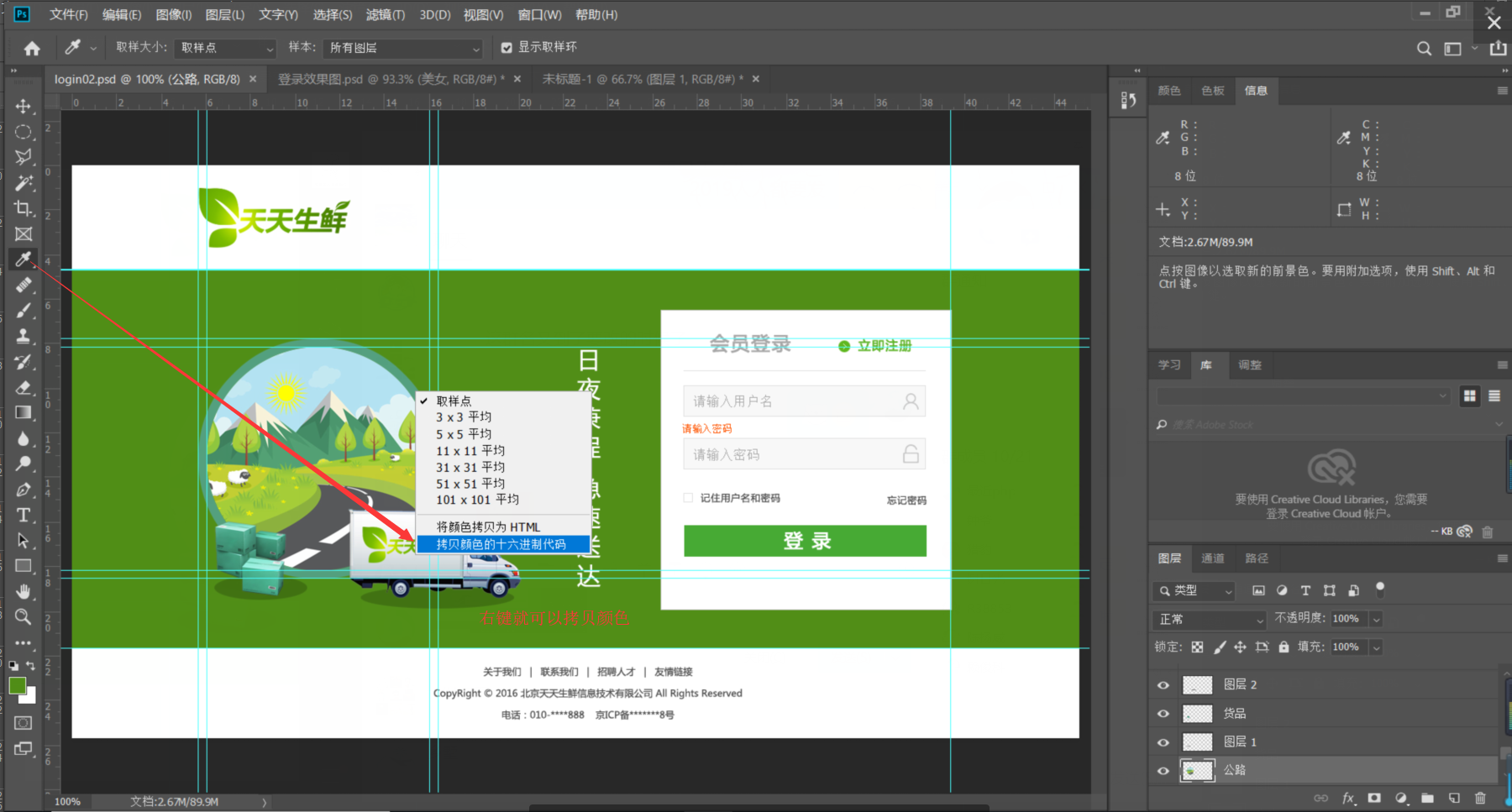
Task: Choose 5 x 5 平均 sample size
Action: click(464, 434)
